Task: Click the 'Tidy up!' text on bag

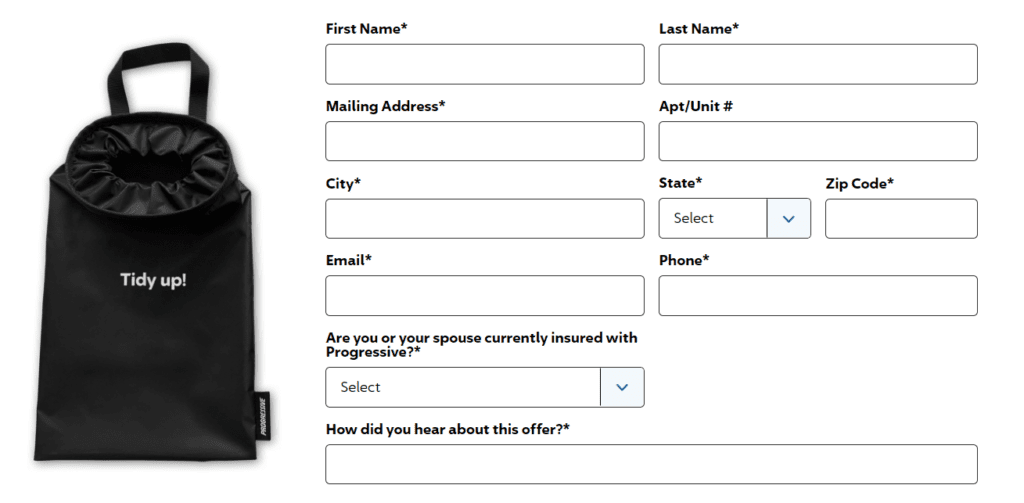Action: (153, 279)
